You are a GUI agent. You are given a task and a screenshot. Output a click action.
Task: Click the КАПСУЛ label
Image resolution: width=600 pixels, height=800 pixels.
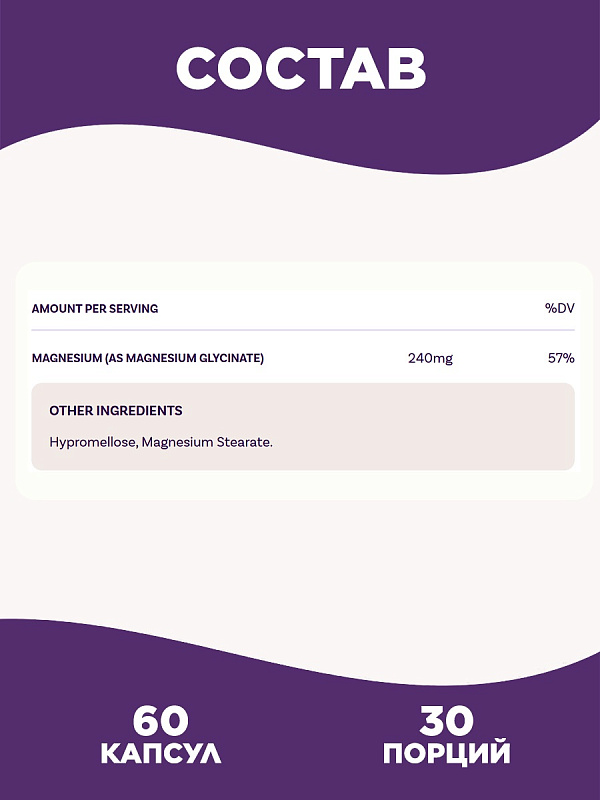160,753
